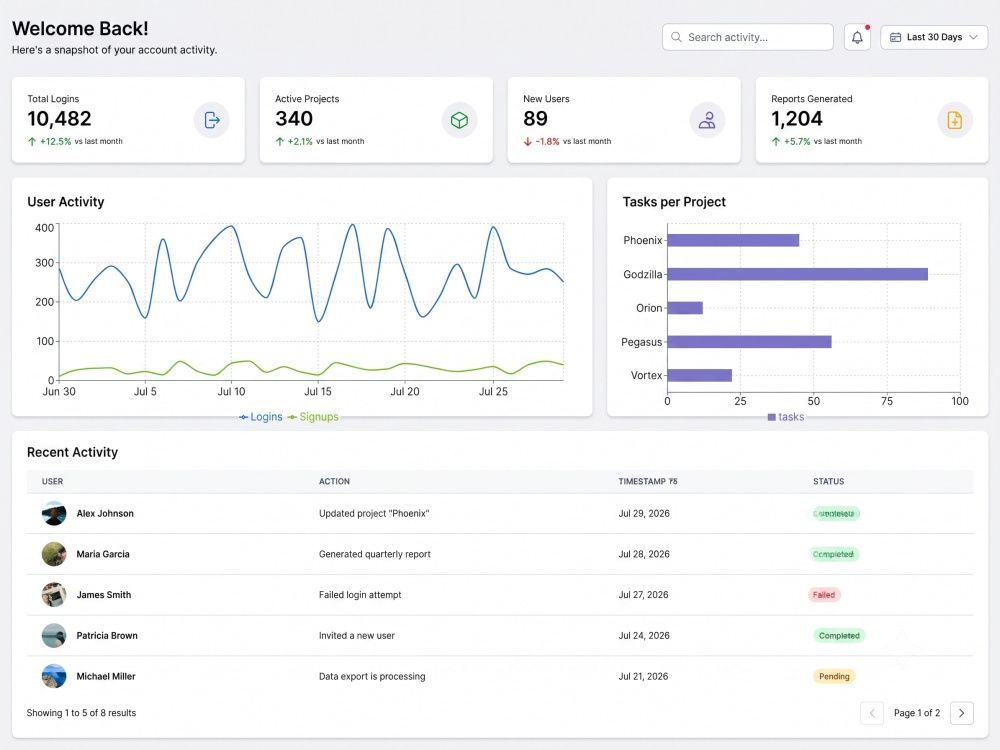
Task: Select the Alex Johnson name
Action: tap(105, 513)
